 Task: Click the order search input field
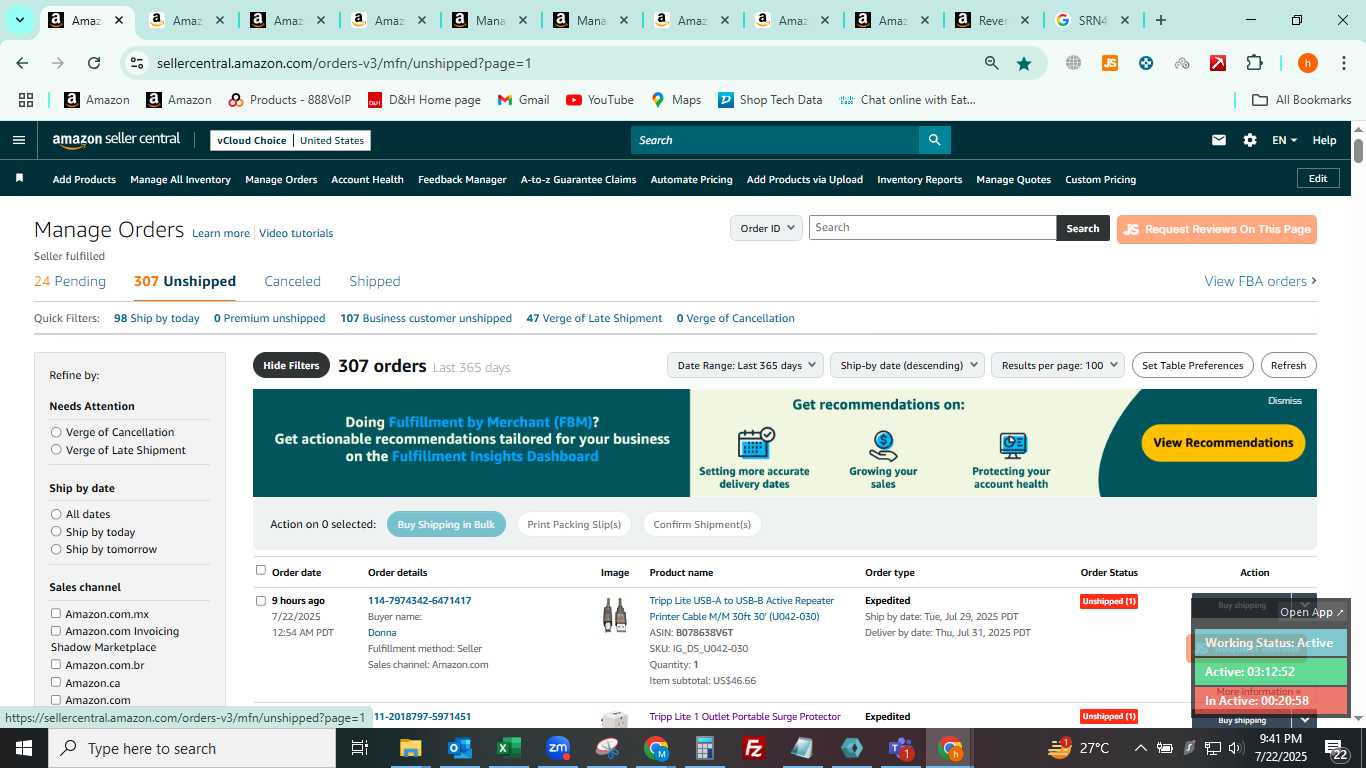(932, 228)
